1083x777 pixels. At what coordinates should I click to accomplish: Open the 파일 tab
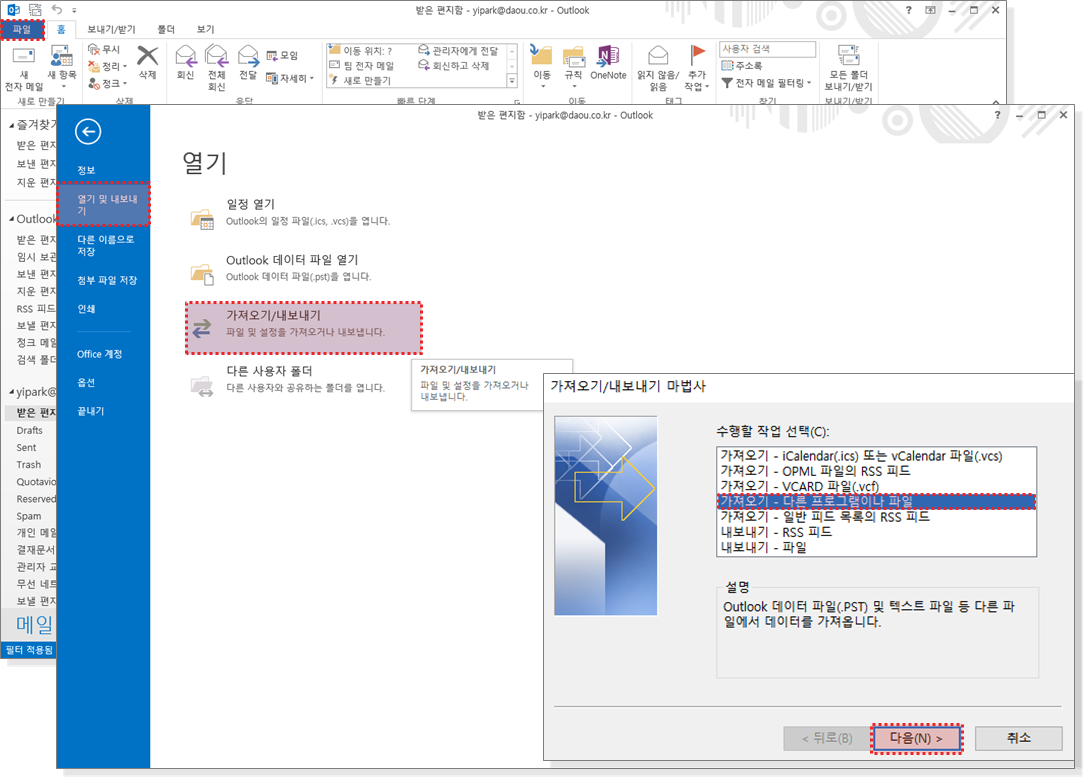coord(21,30)
